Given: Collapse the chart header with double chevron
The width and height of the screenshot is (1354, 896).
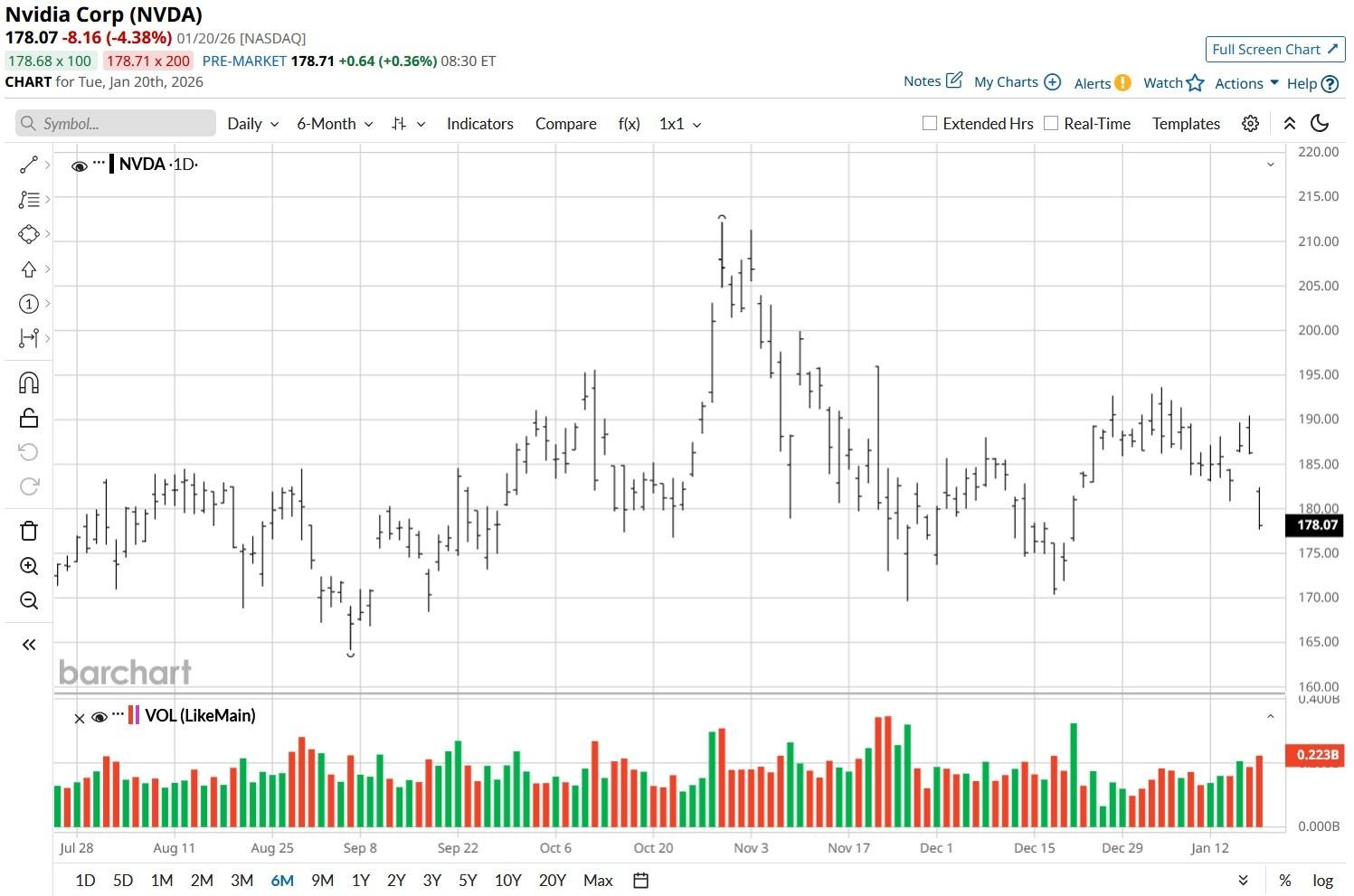Looking at the screenshot, I should click(1290, 124).
